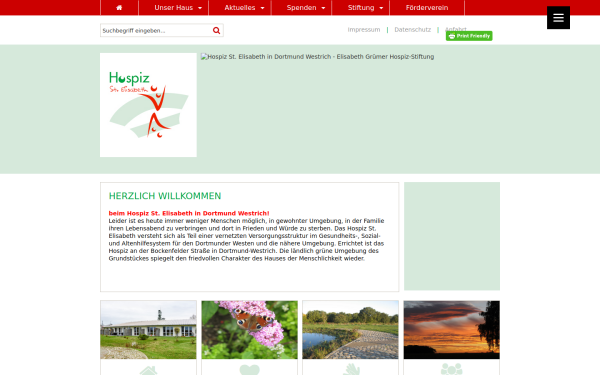Viewport: 600px width, 375px height.
Task: Open the Stiftung menu
Action: (x=361, y=8)
